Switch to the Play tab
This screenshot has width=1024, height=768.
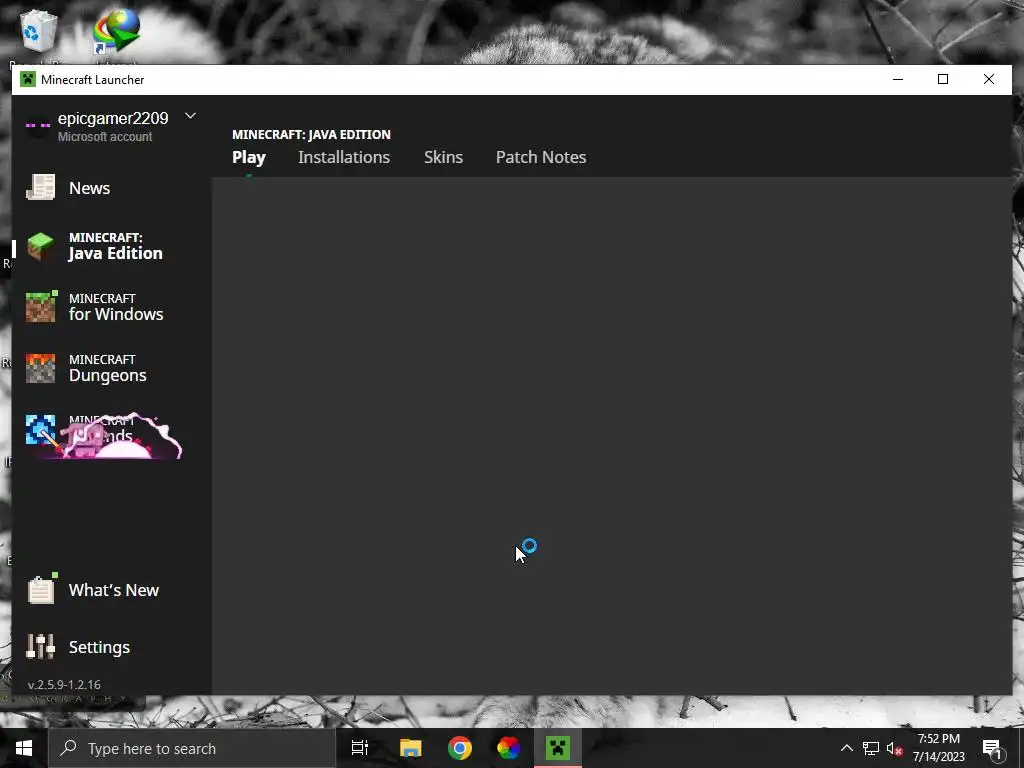tap(249, 157)
